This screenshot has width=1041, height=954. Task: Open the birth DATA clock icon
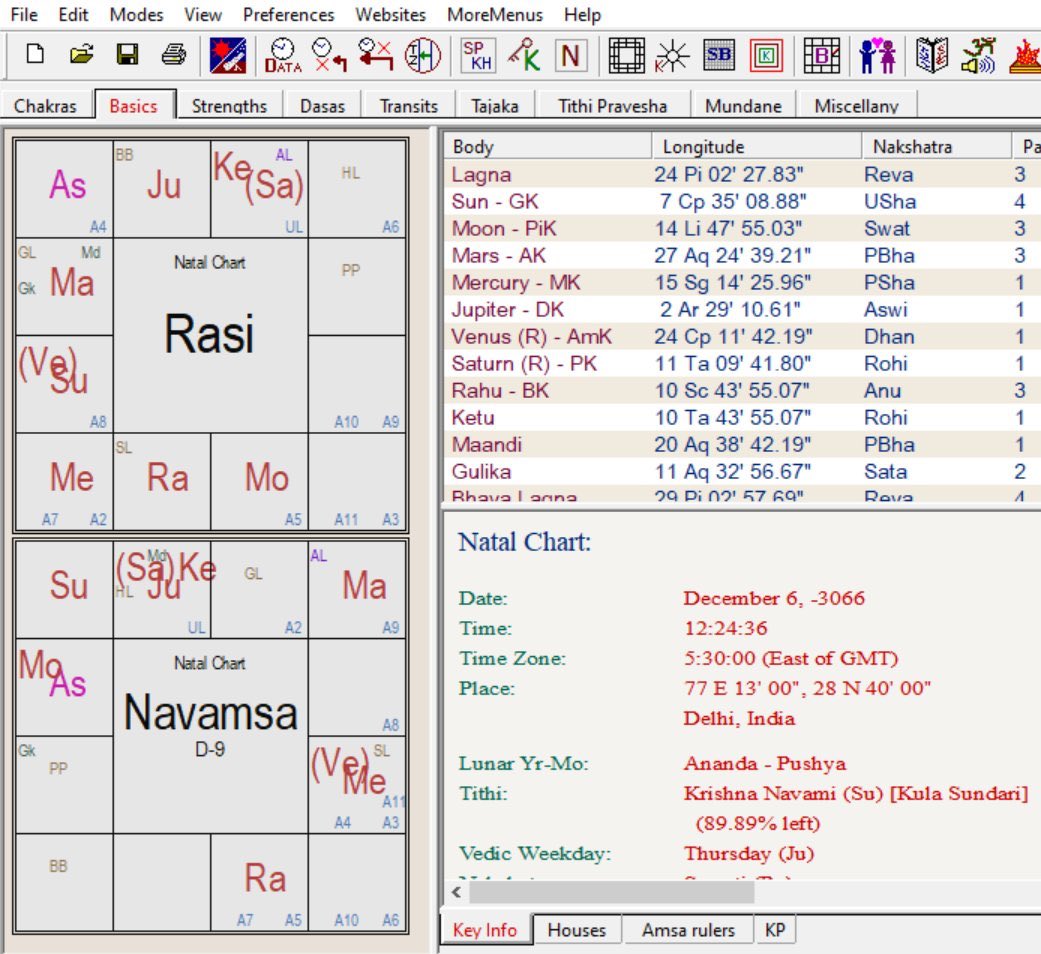click(283, 55)
